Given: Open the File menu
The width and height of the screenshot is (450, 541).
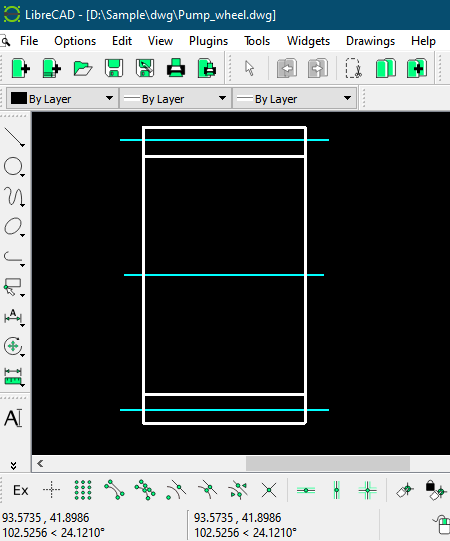Looking at the screenshot, I should 29,41.
